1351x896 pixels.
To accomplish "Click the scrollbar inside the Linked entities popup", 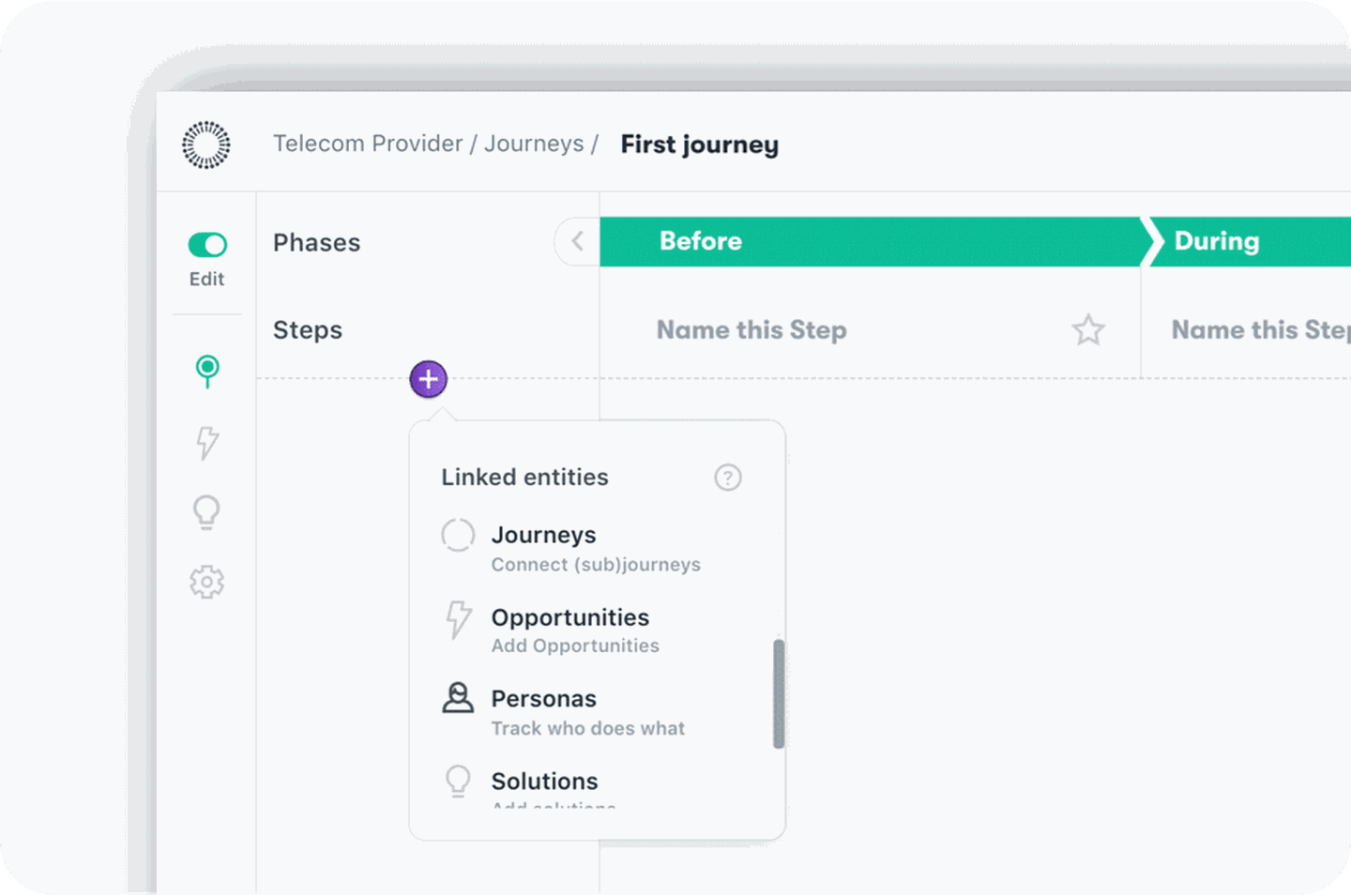I will pyautogui.click(x=780, y=694).
